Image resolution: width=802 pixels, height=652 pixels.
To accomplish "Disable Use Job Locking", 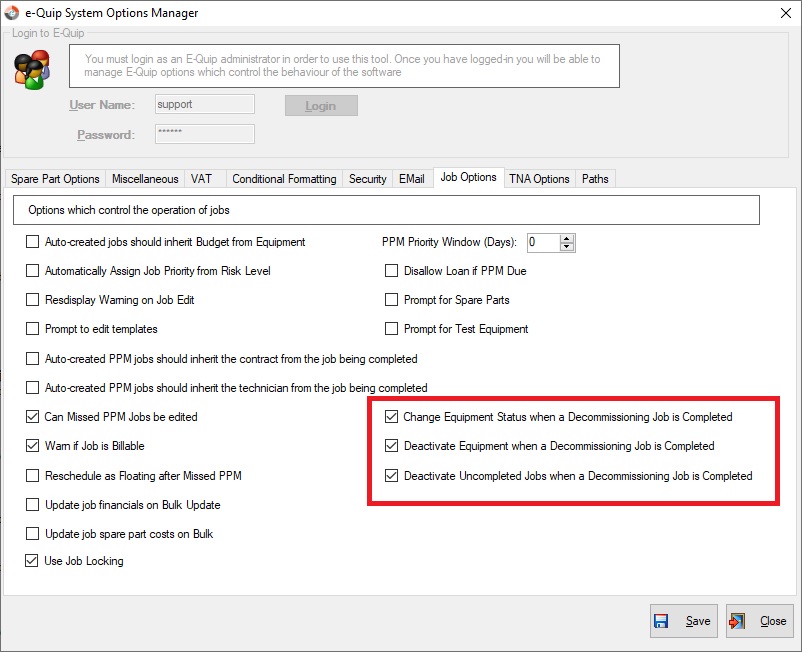I will (32, 561).
